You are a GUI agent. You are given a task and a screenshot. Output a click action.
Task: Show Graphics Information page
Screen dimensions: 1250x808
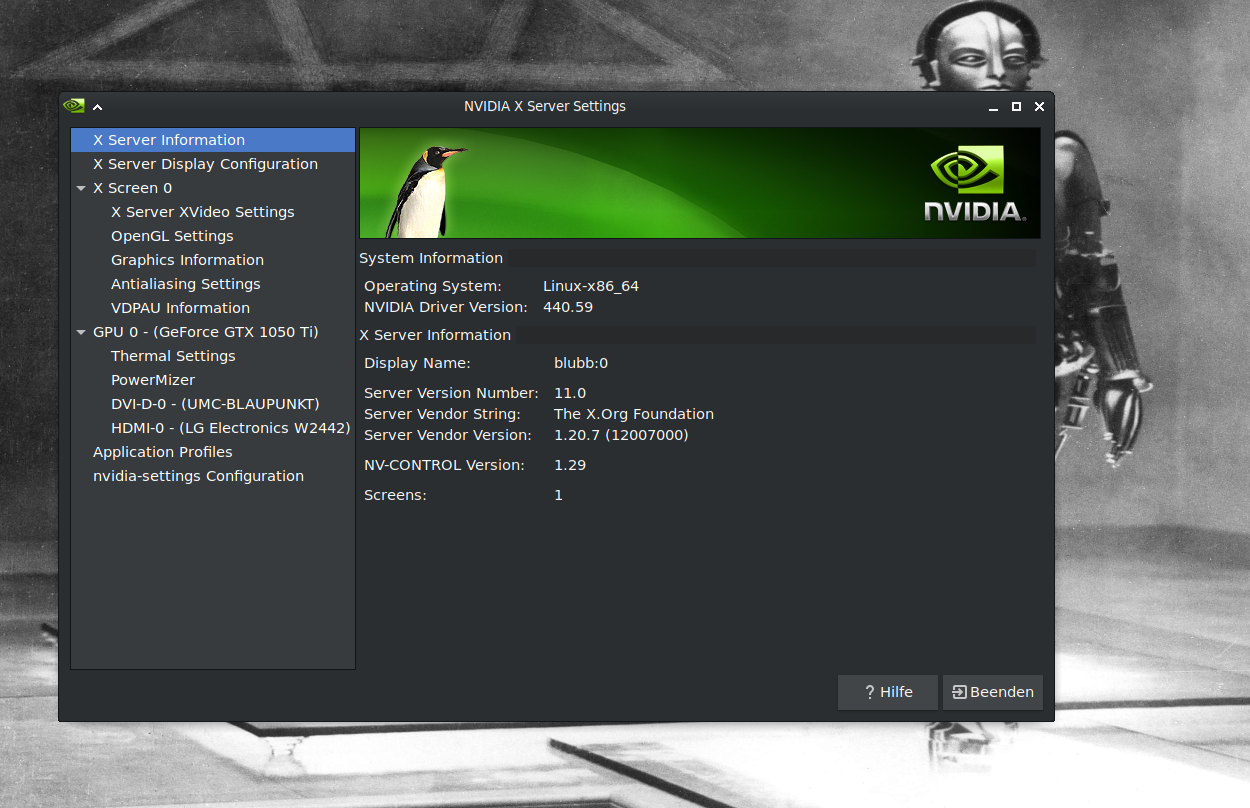(187, 260)
